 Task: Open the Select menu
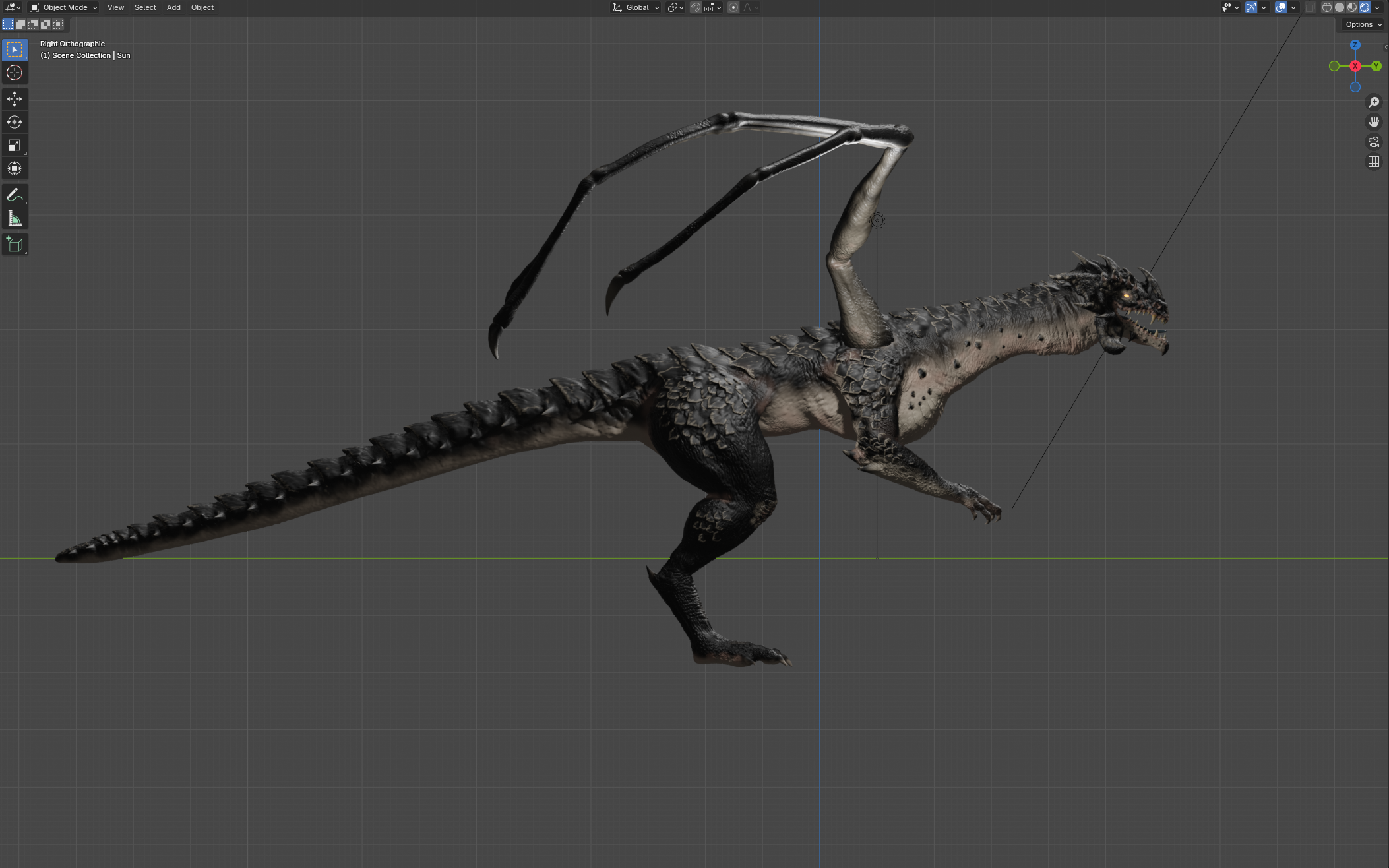pos(144,7)
